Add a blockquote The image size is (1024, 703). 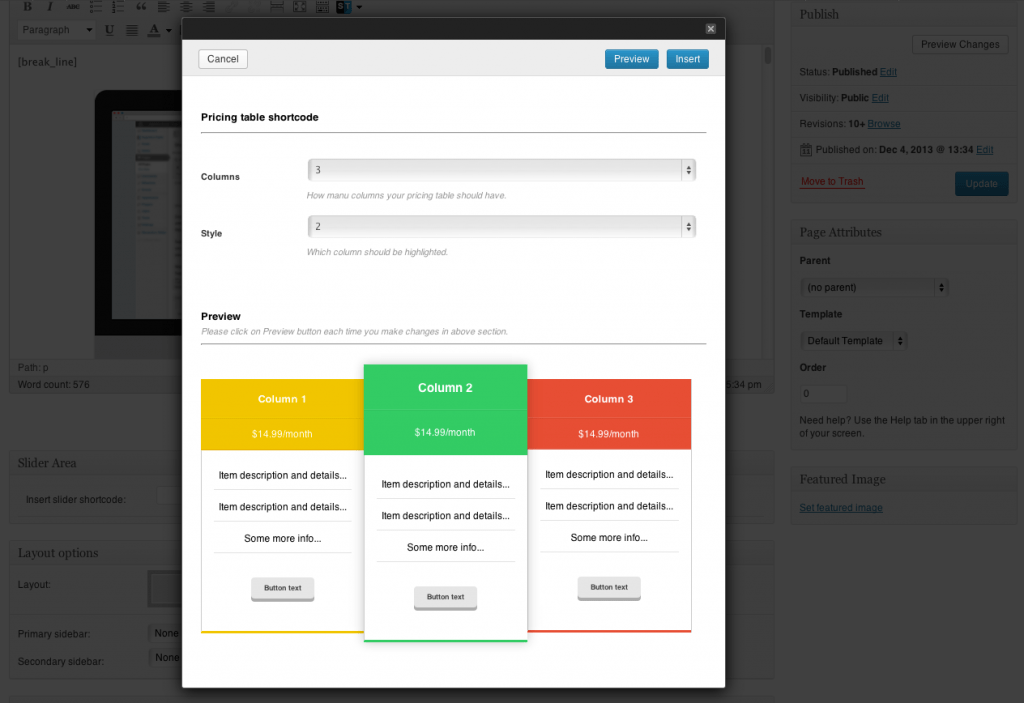[141, 6]
